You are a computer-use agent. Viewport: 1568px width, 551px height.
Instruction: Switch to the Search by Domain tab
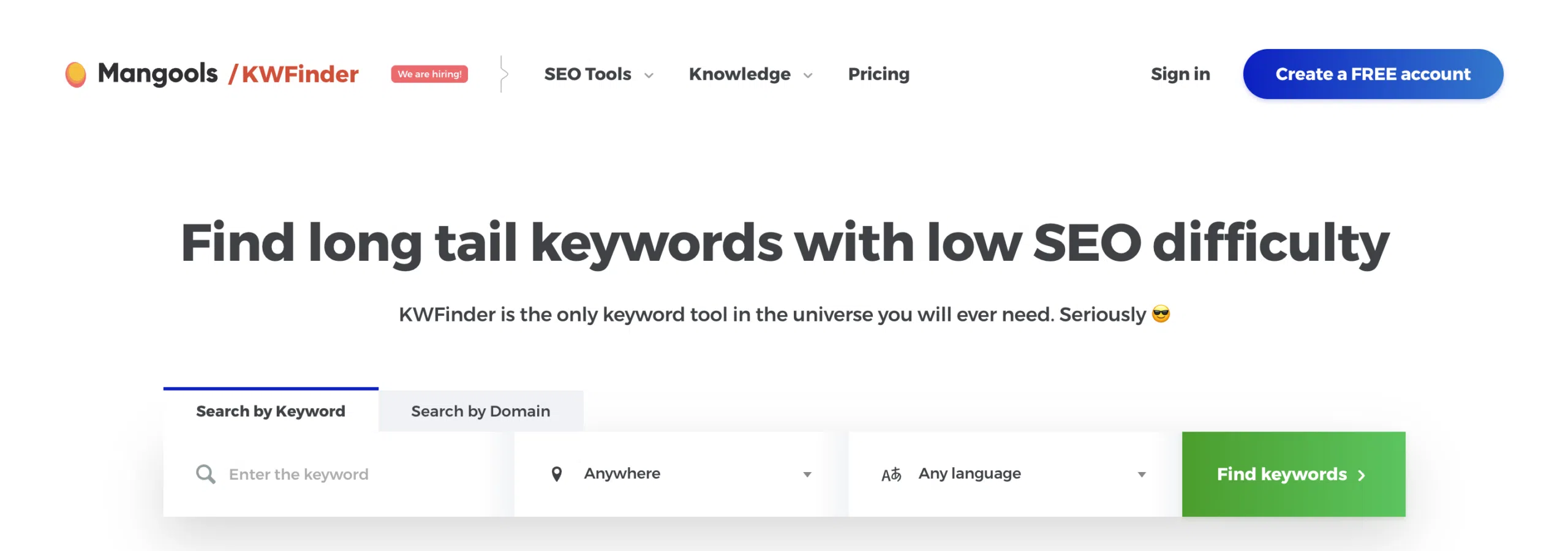(x=480, y=411)
